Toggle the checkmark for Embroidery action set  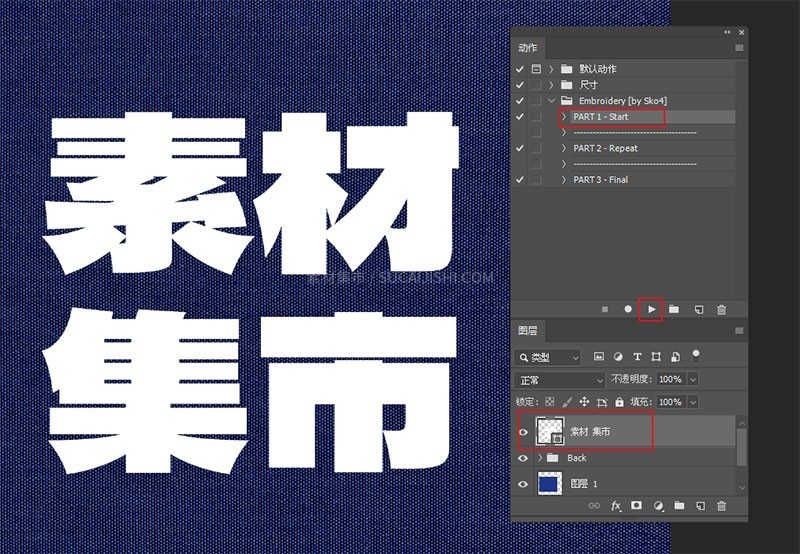519,100
